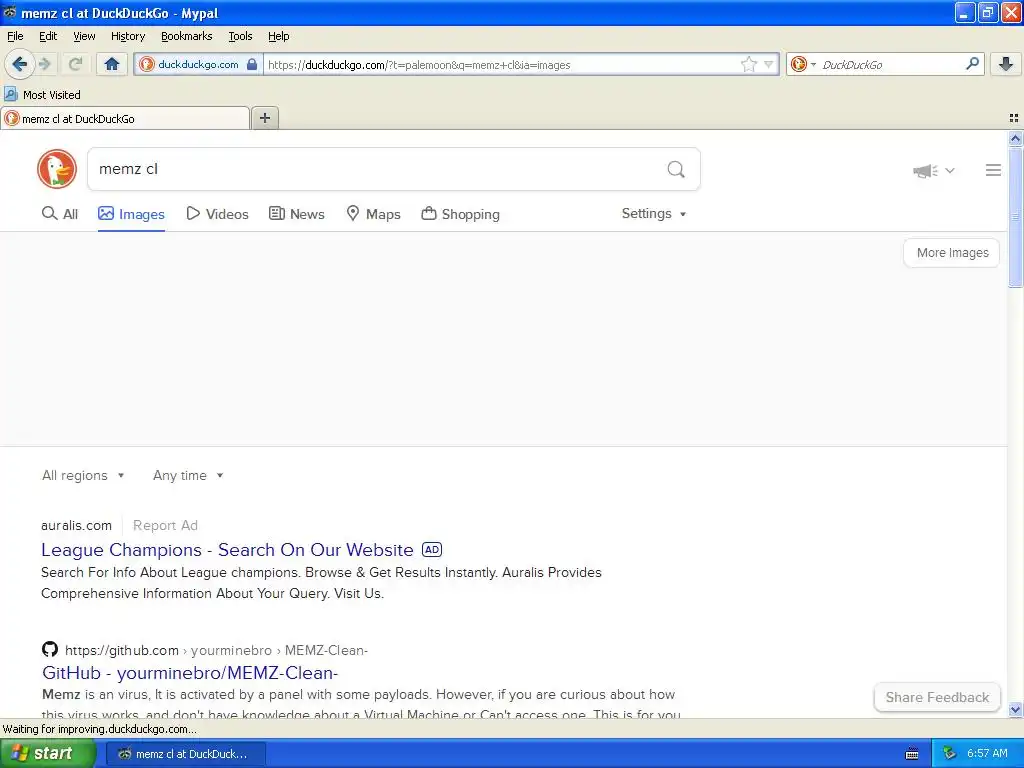The image size is (1024, 768).
Task: Select the 'memz cl at DuckDuckGo' browser tab
Action: (x=125, y=118)
